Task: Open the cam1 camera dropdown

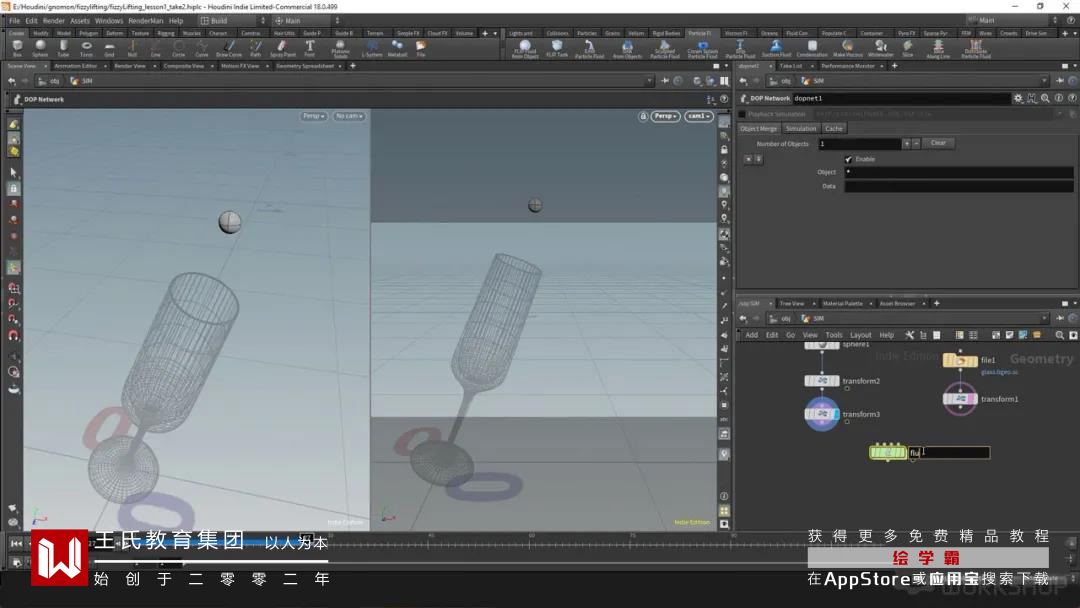Action: click(x=698, y=116)
